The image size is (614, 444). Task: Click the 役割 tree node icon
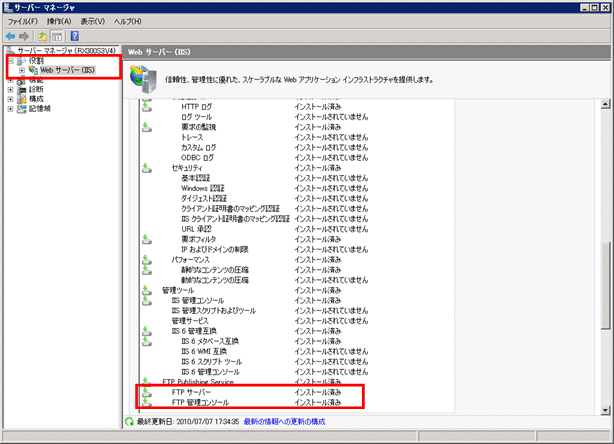tap(22, 61)
